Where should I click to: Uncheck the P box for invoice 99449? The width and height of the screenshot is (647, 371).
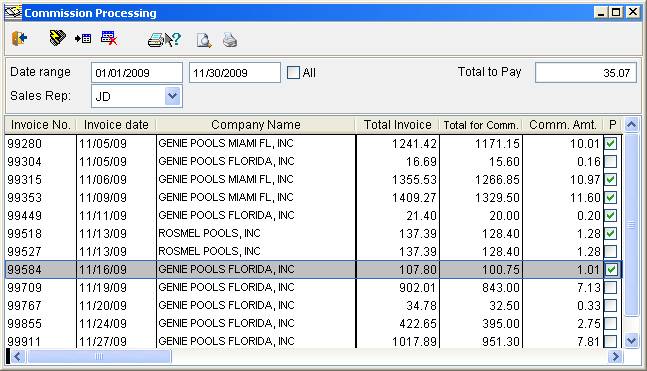point(611,215)
